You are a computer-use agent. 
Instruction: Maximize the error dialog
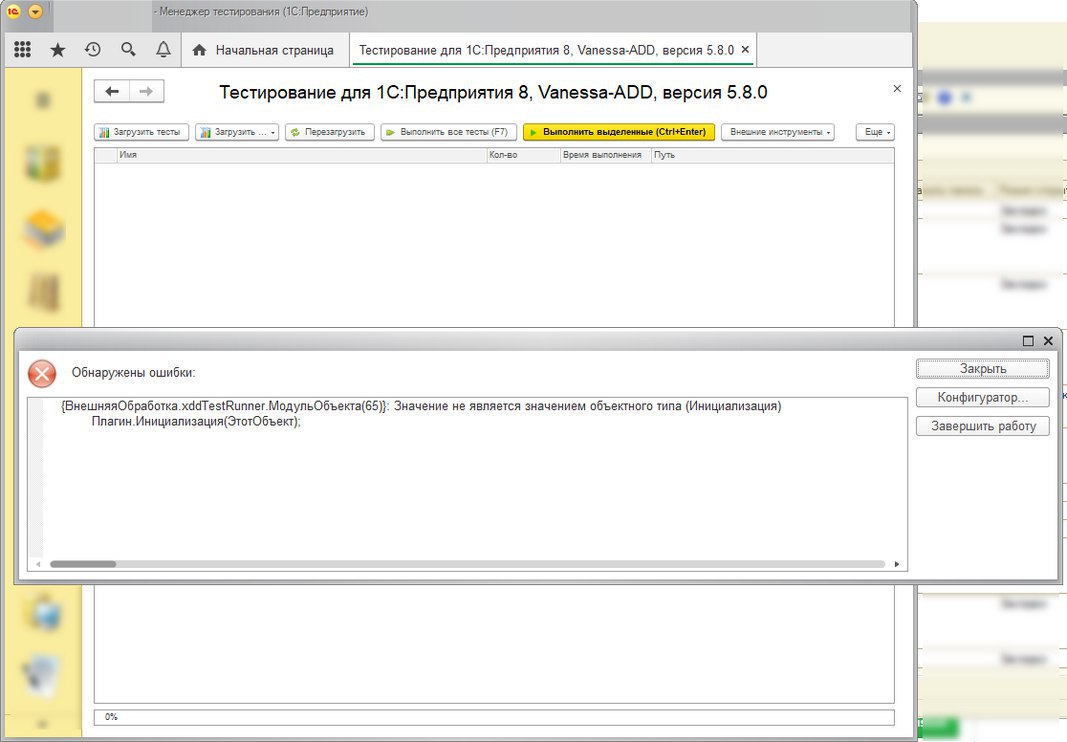[x=1028, y=340]
